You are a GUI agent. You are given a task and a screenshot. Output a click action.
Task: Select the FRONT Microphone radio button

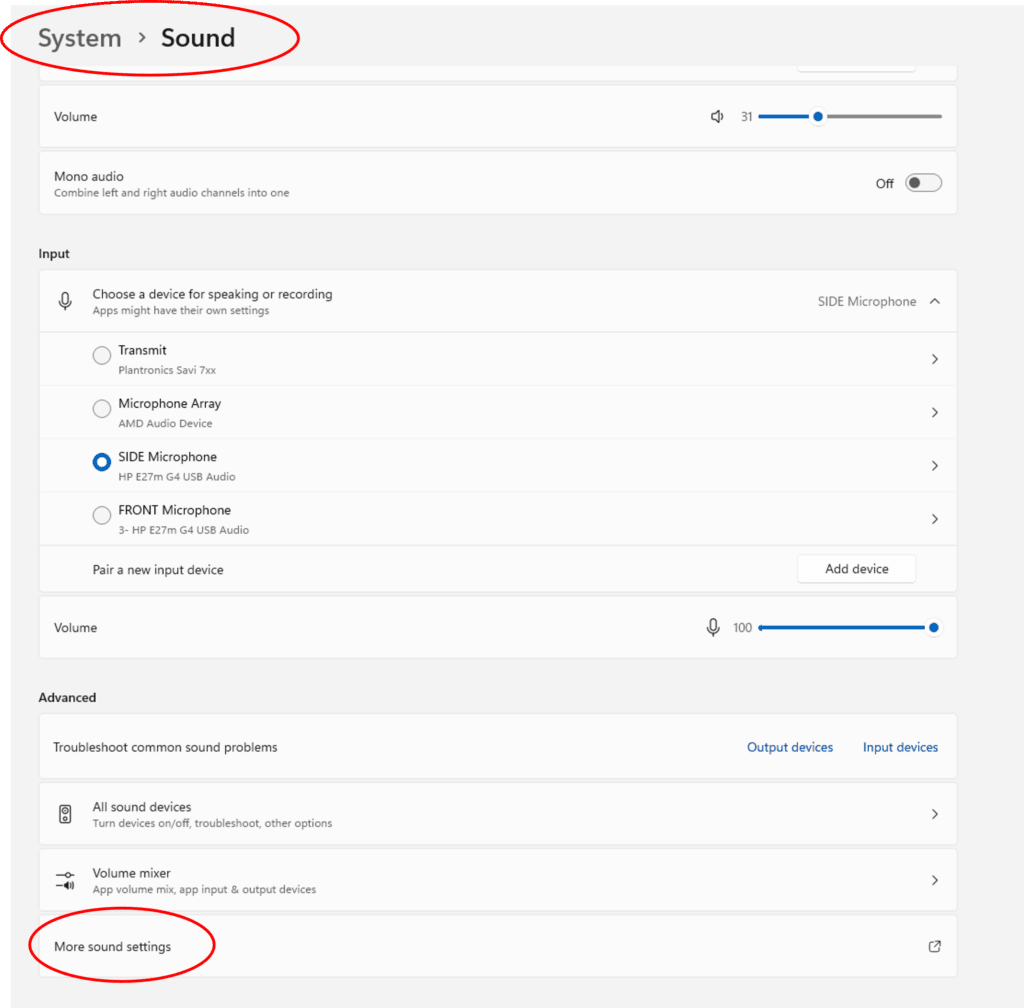102,516
